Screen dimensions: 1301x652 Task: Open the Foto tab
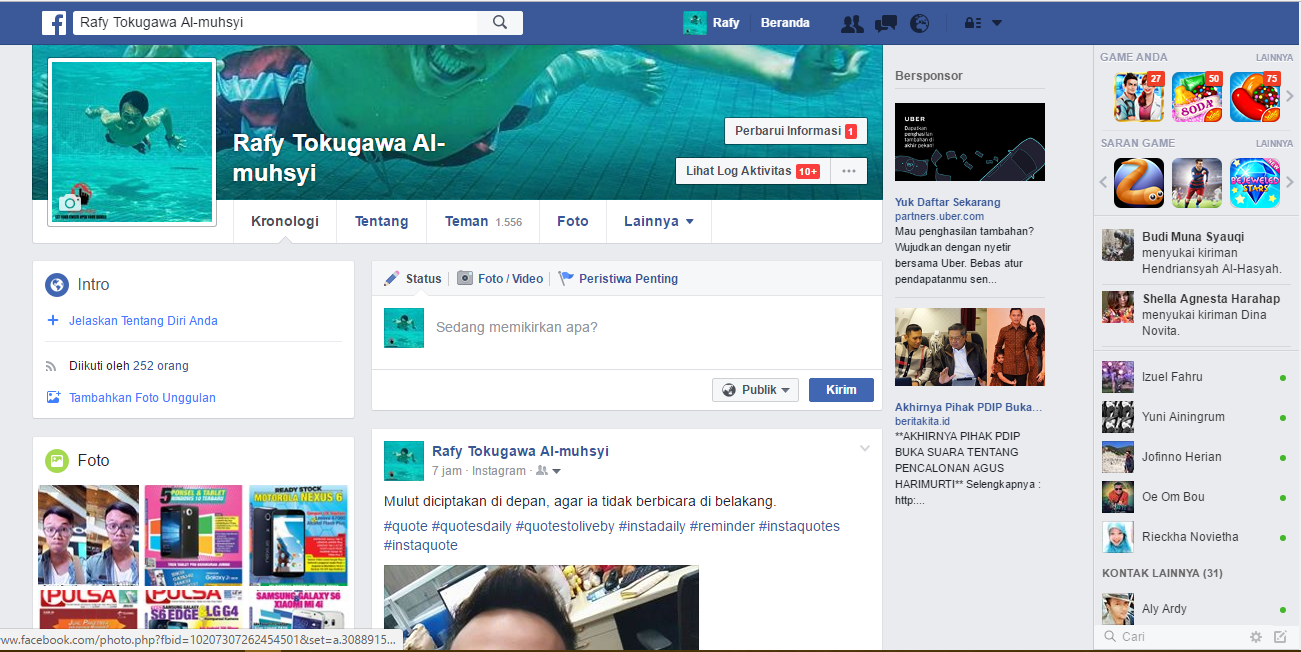coord(573,221)
